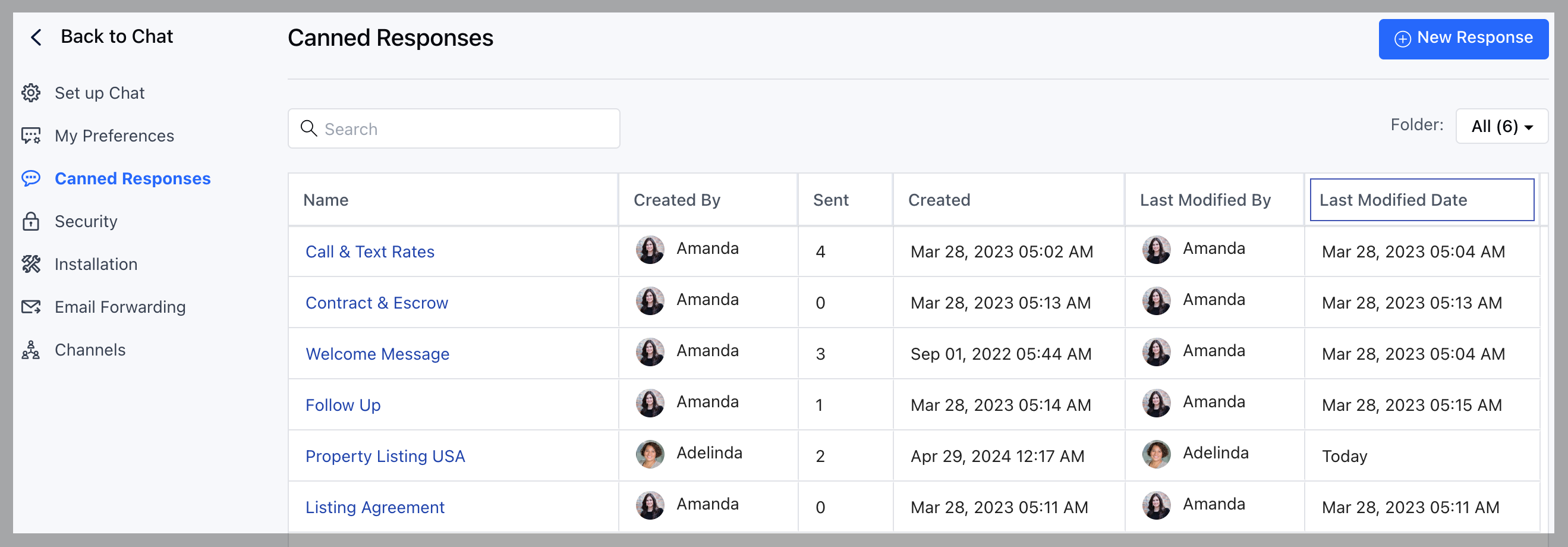Click the search magnifier icon

click(308, 128)
